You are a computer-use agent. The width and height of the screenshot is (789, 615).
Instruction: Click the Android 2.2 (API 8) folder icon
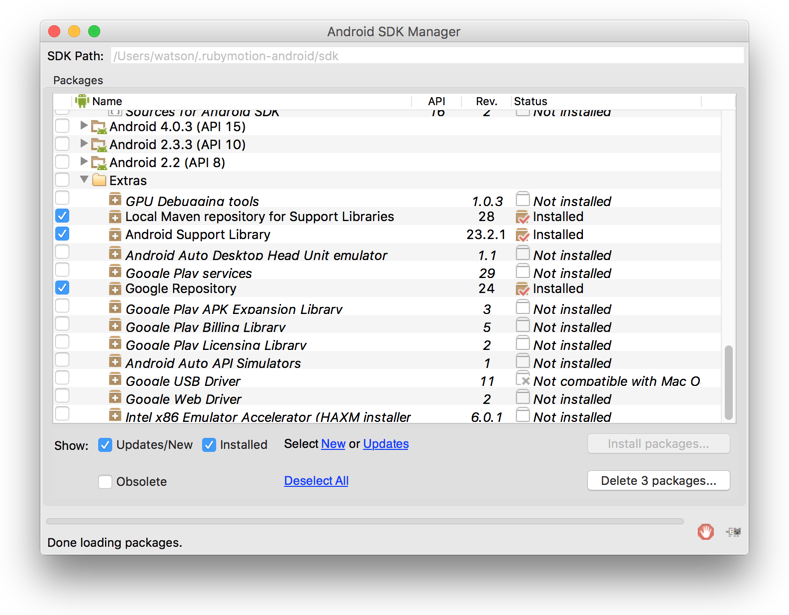[99, 163]
